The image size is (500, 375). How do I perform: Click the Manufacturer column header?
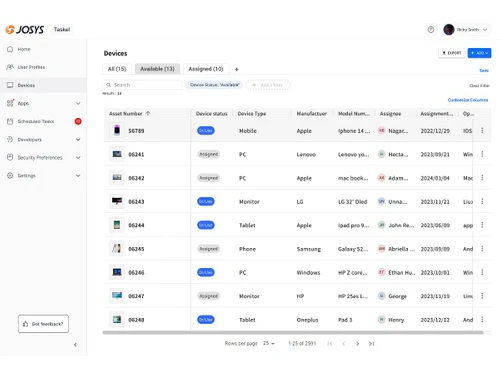[x=312, y=114]
